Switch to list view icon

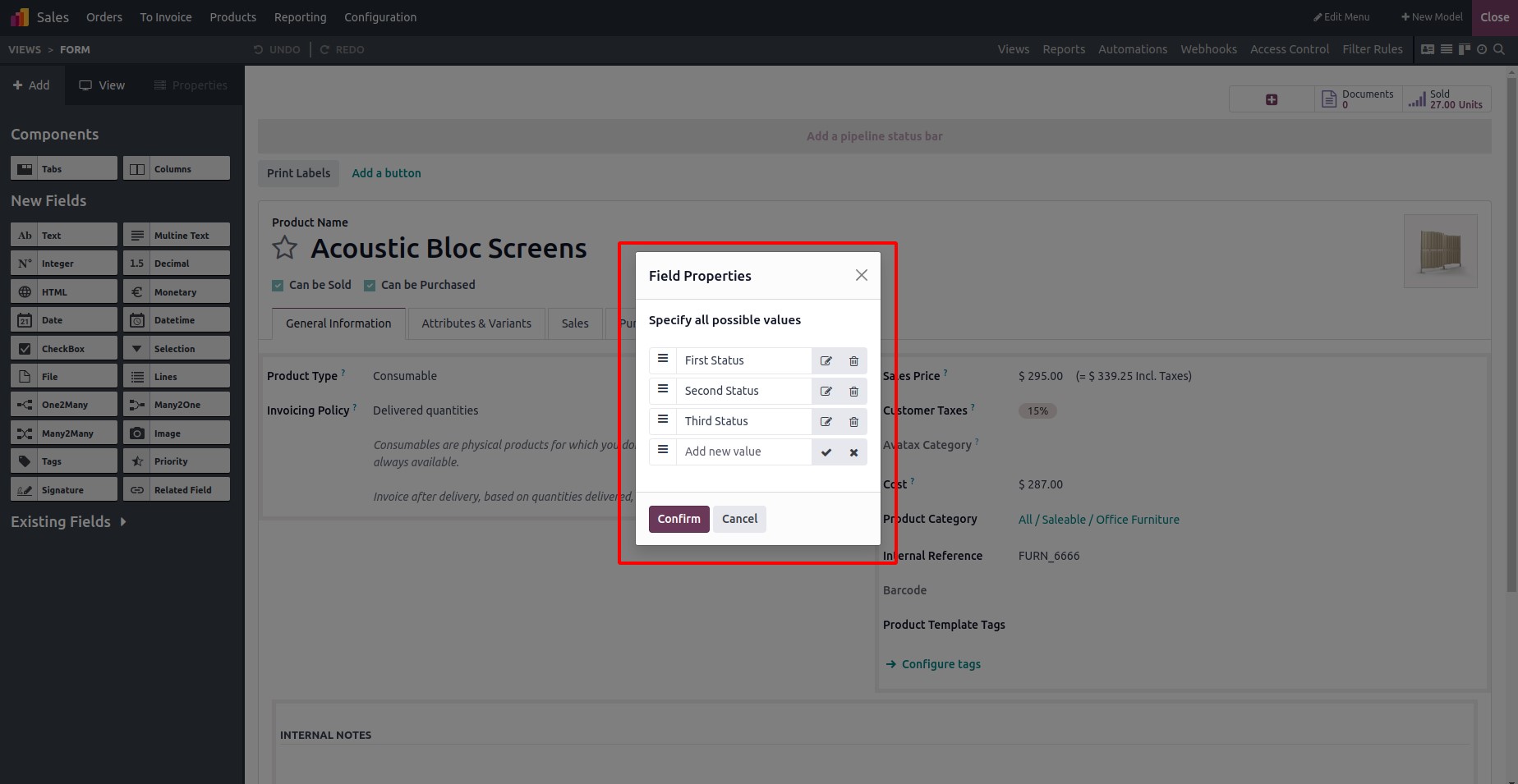coord(1447,49)
